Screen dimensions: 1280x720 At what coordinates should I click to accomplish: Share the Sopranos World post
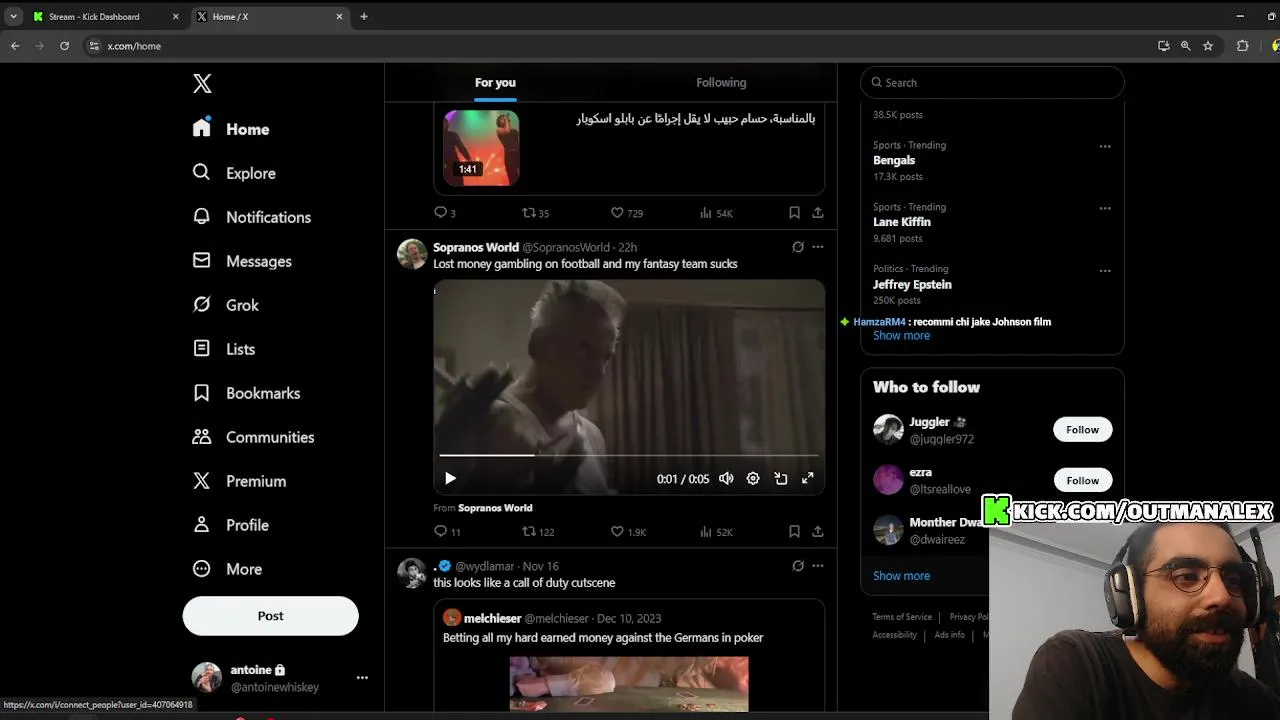click(817, 532)
